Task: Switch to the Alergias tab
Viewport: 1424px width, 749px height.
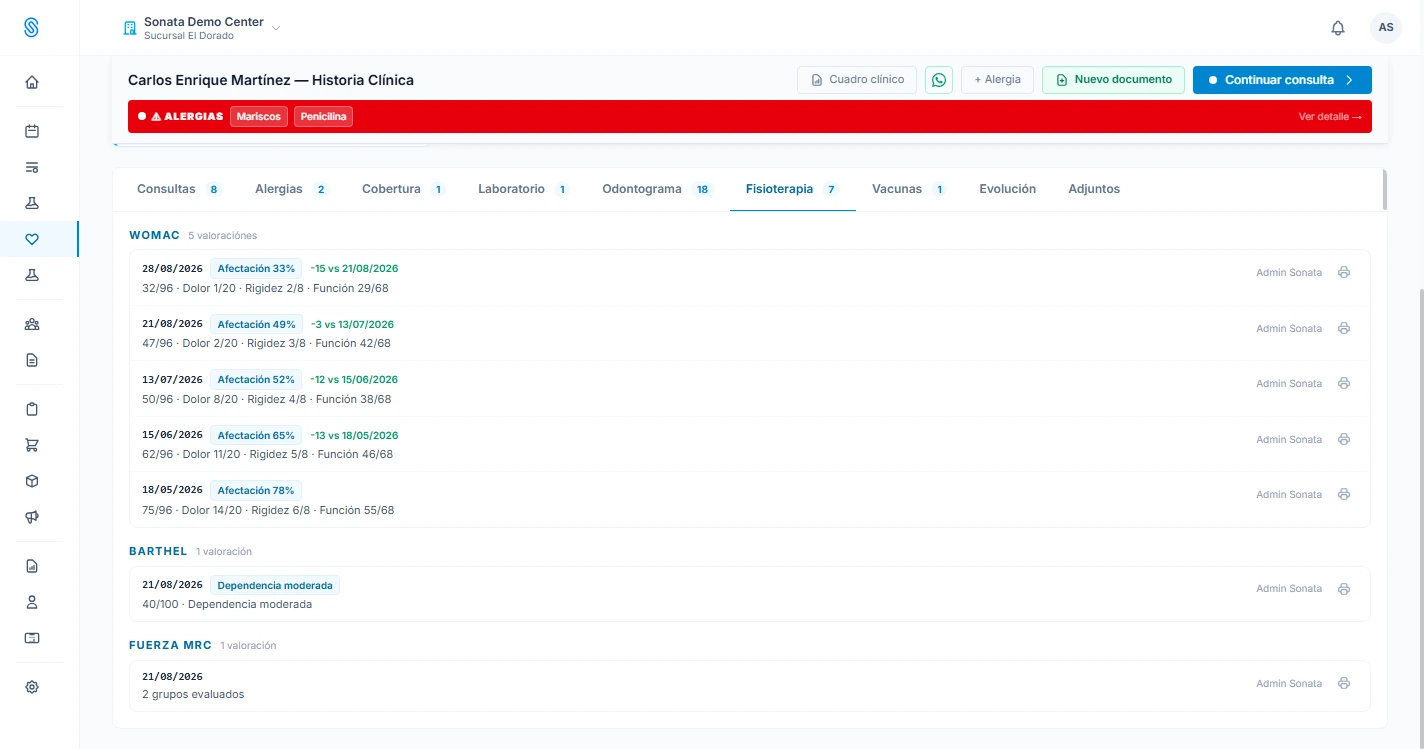Action: point(291,189)
